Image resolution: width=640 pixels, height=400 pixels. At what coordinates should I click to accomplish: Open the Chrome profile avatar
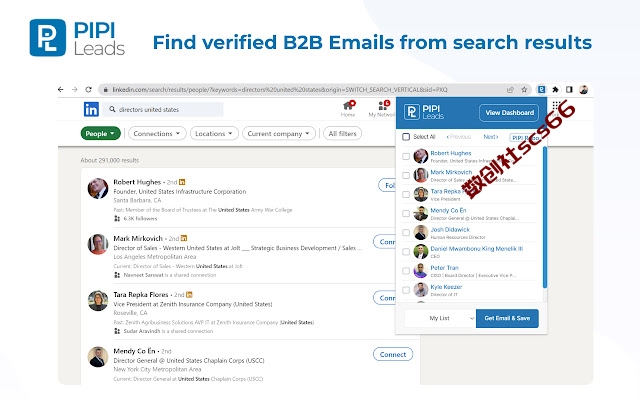584,89
